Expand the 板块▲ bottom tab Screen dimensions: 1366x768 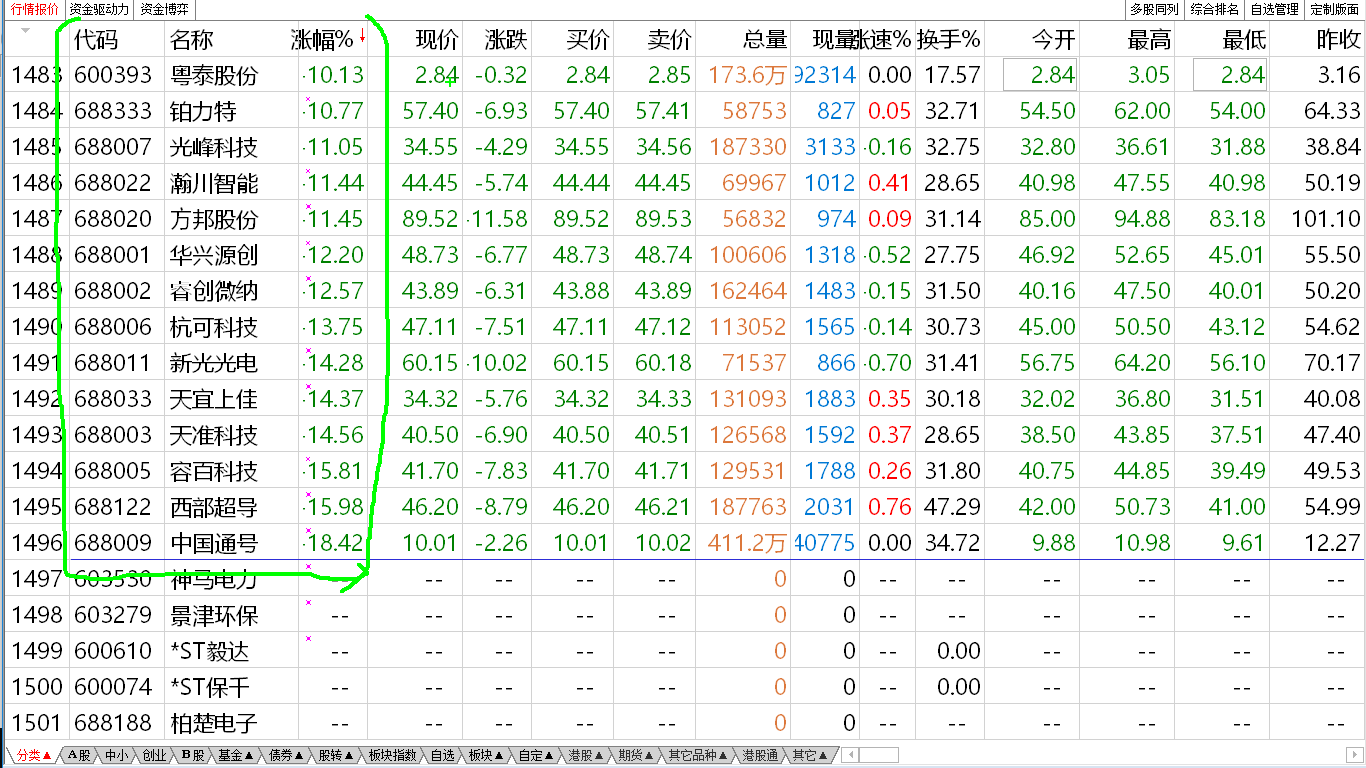point(487,755)
